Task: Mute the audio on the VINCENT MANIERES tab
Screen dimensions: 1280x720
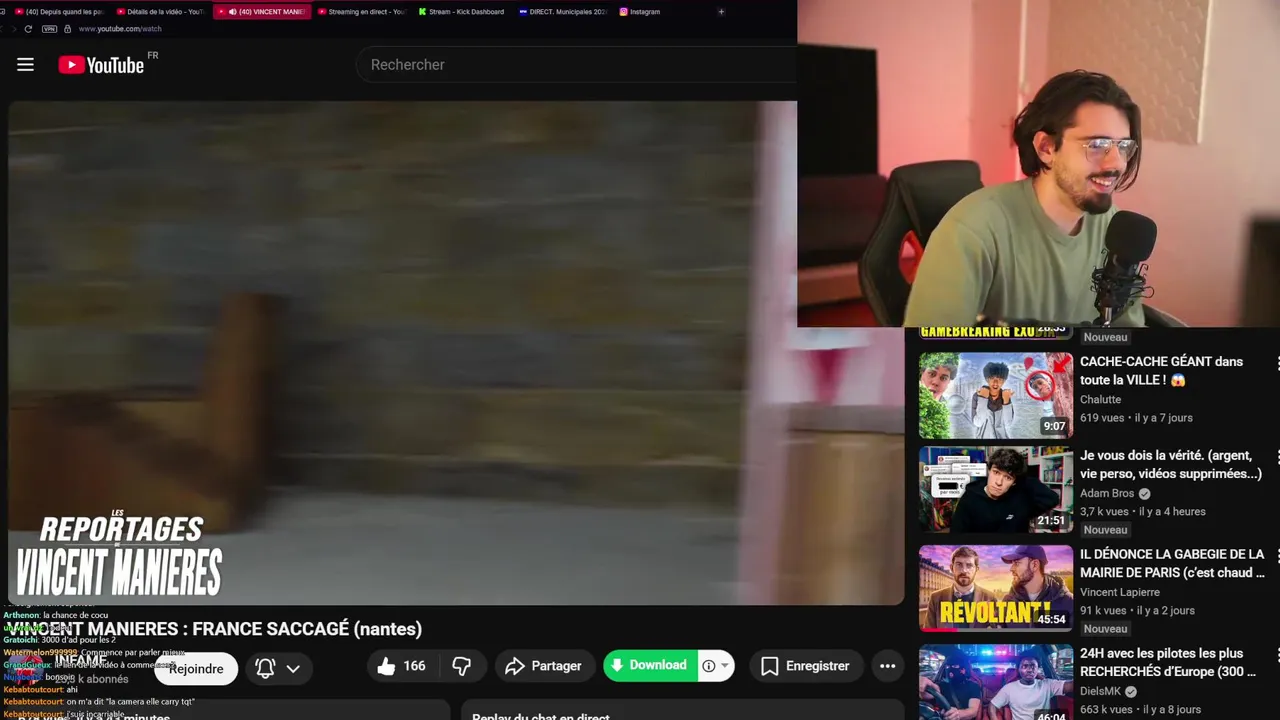Action: click(233, 12)
